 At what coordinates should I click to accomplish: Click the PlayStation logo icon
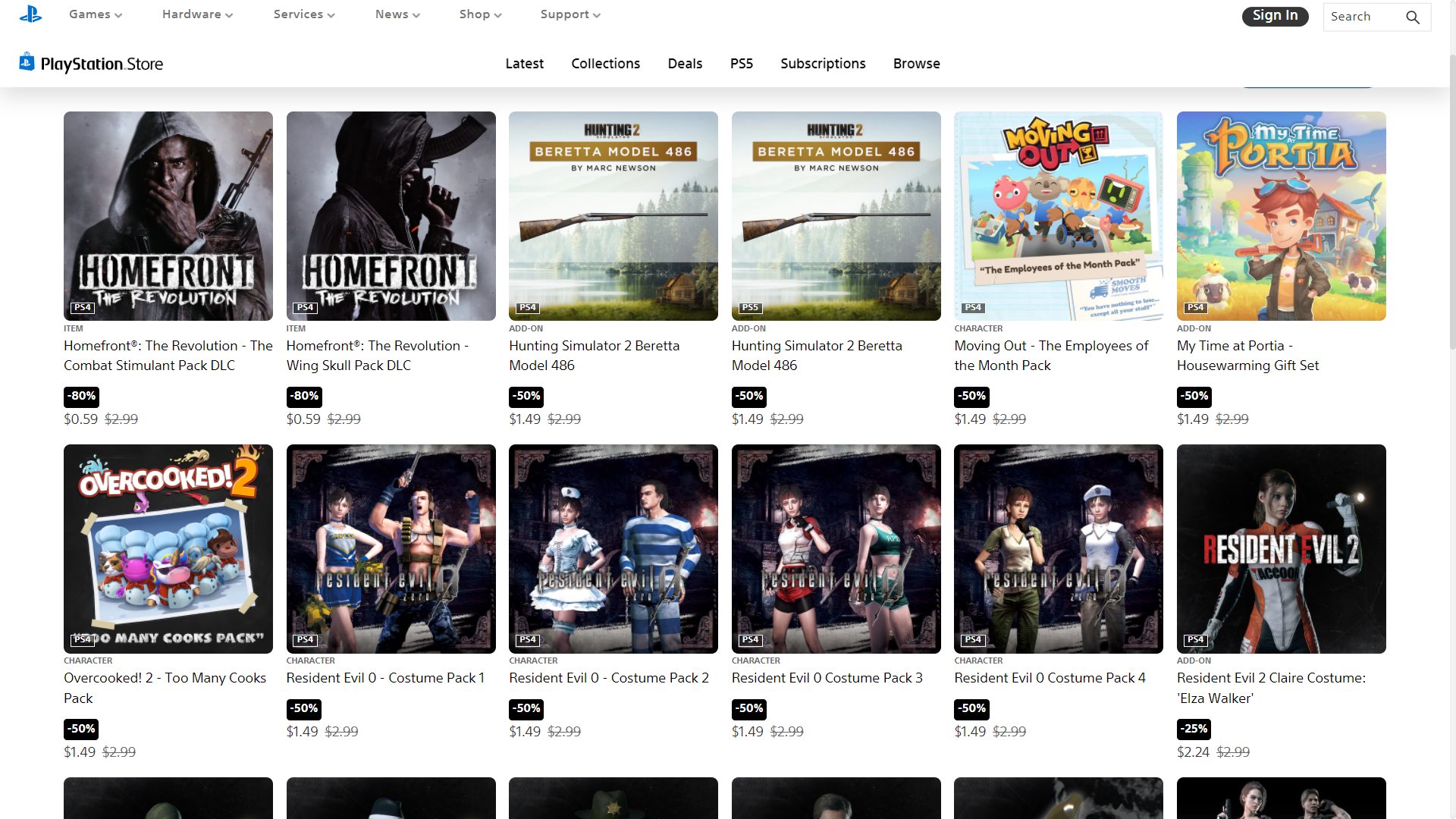30,14
